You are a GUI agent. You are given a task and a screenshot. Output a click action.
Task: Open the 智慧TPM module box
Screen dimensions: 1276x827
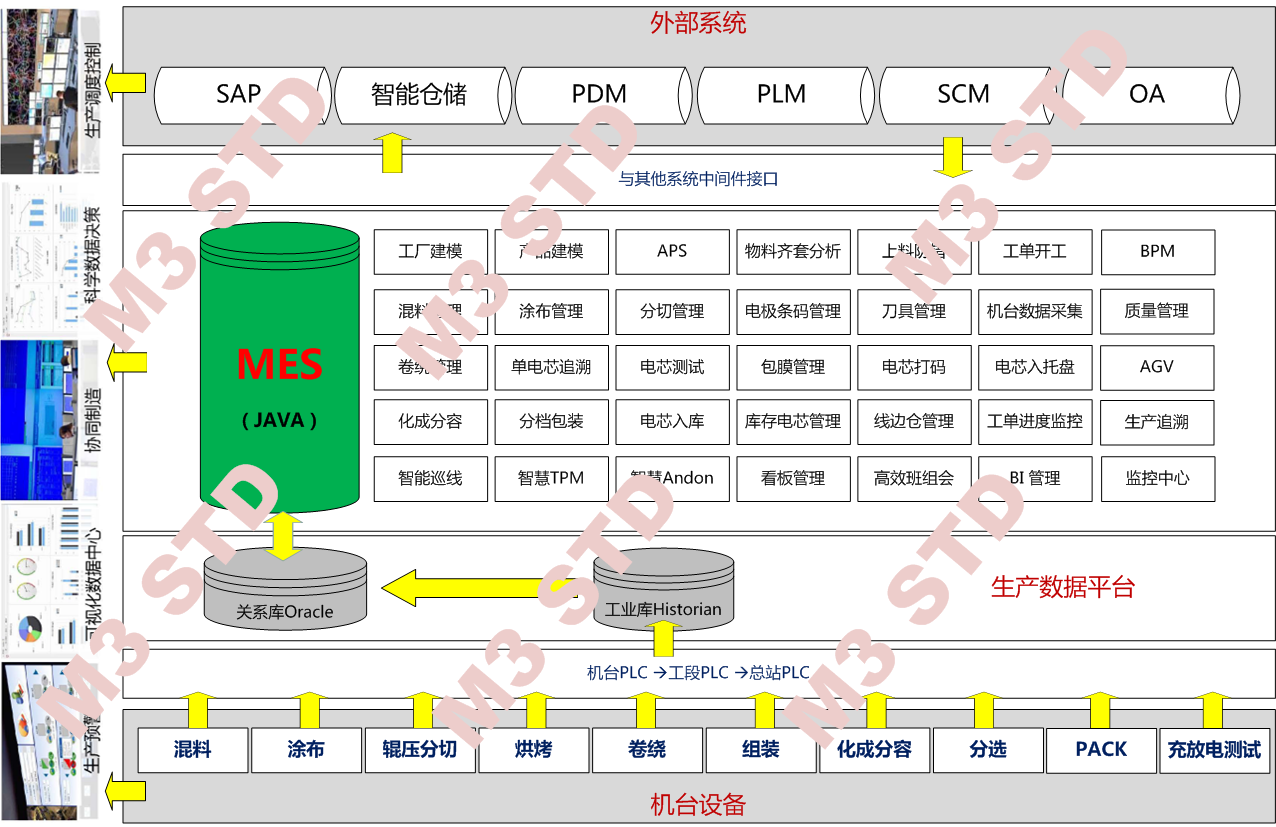pos(551,479)
